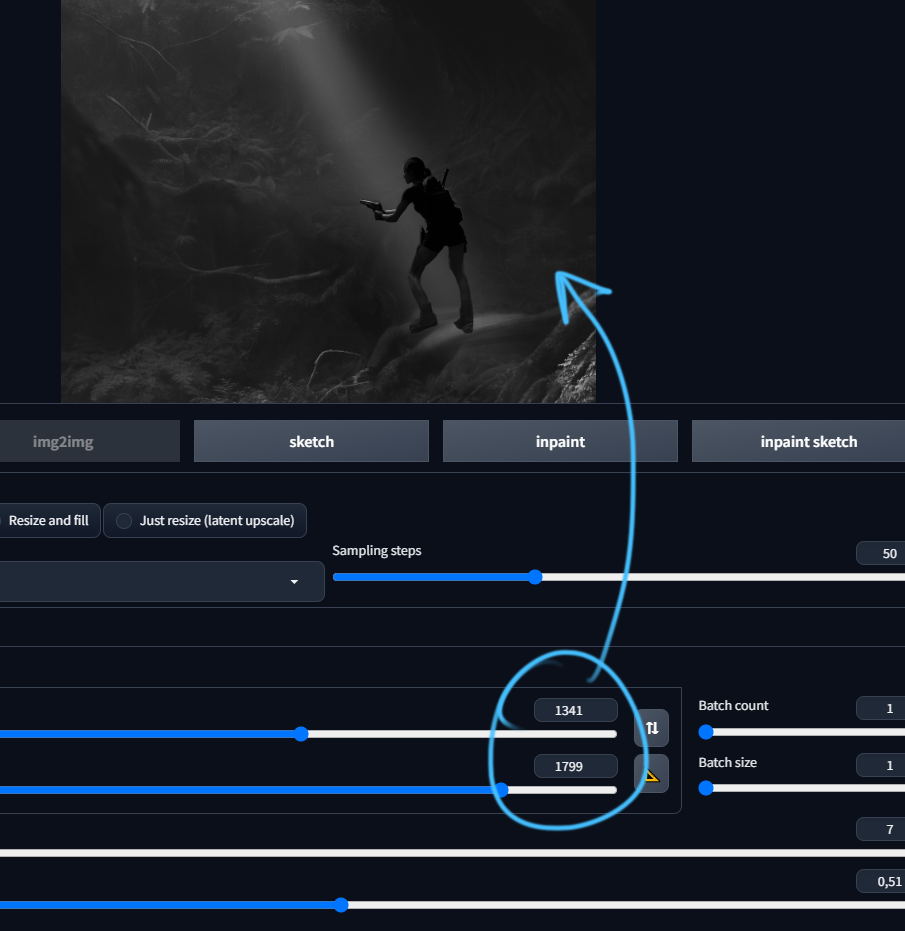Click the slider handle beside the 1341 value
Screen dimensions: 905x931
point(301,734)
